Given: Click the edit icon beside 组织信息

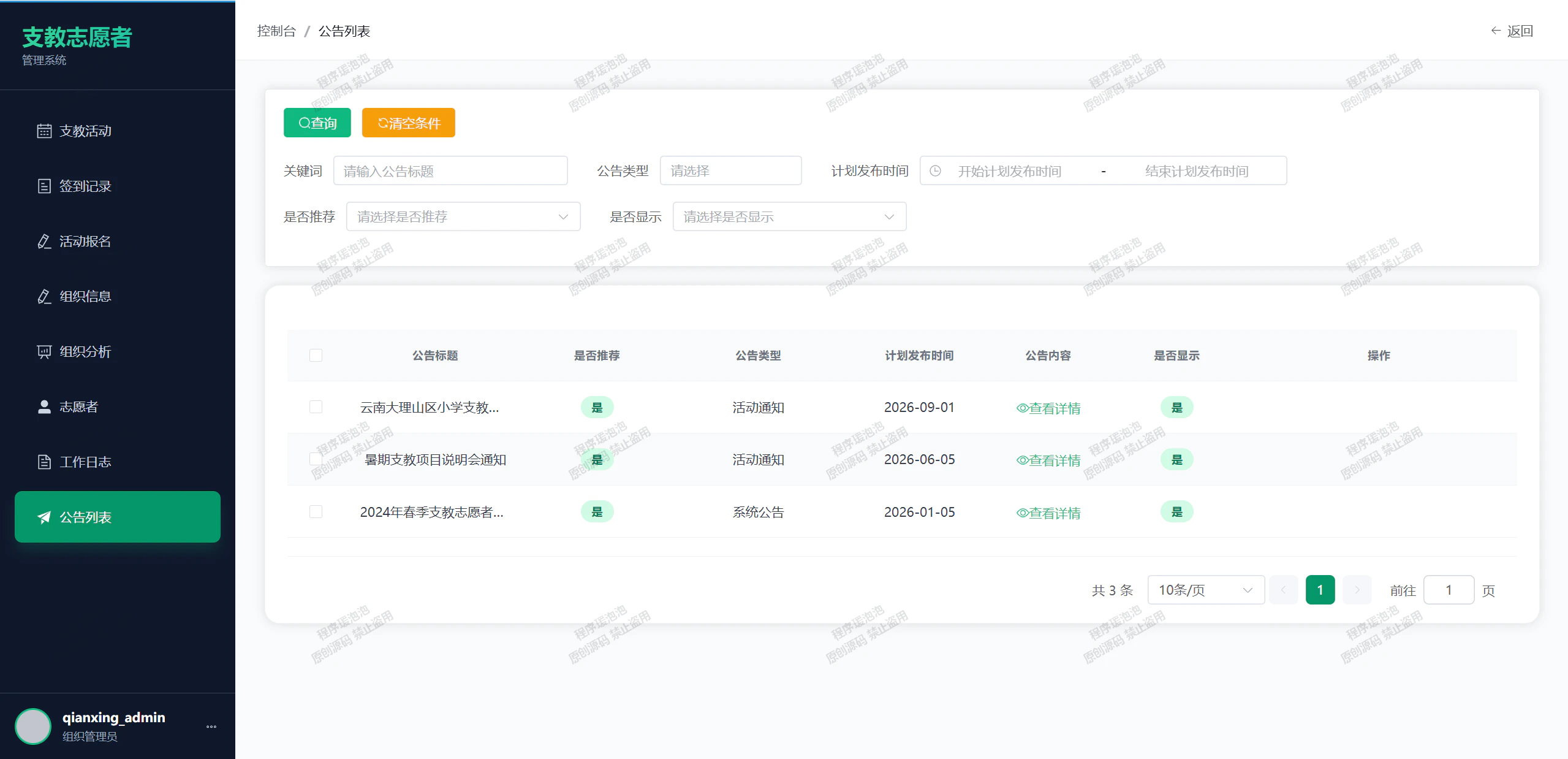Looking at the screenshot, I should 44,297.
